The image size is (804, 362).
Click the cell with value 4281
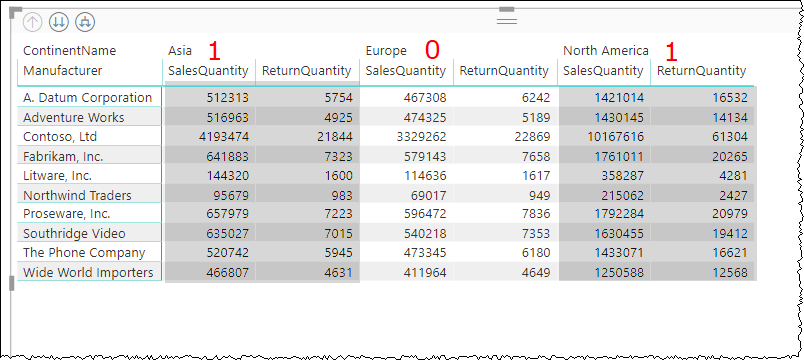click(734, 175)
